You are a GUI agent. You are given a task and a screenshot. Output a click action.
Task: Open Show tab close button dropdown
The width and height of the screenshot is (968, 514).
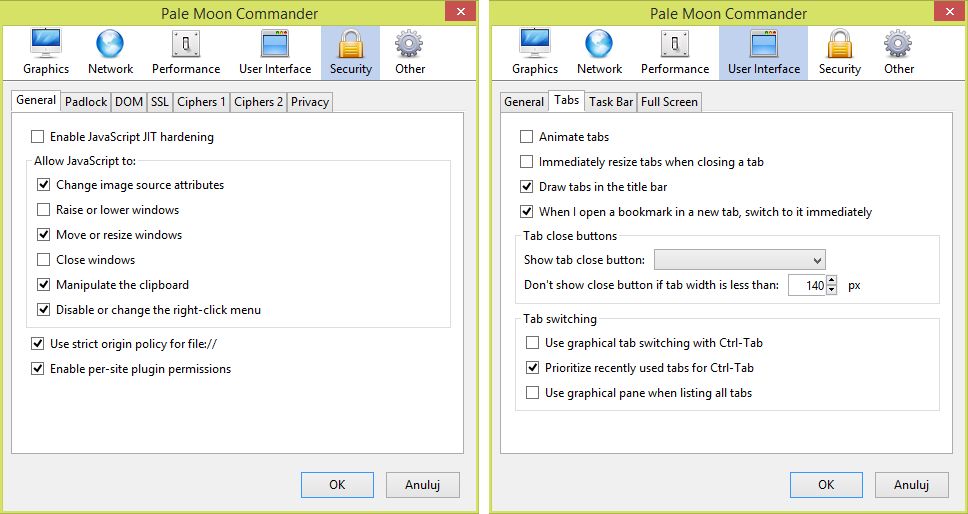coord(740,260)
